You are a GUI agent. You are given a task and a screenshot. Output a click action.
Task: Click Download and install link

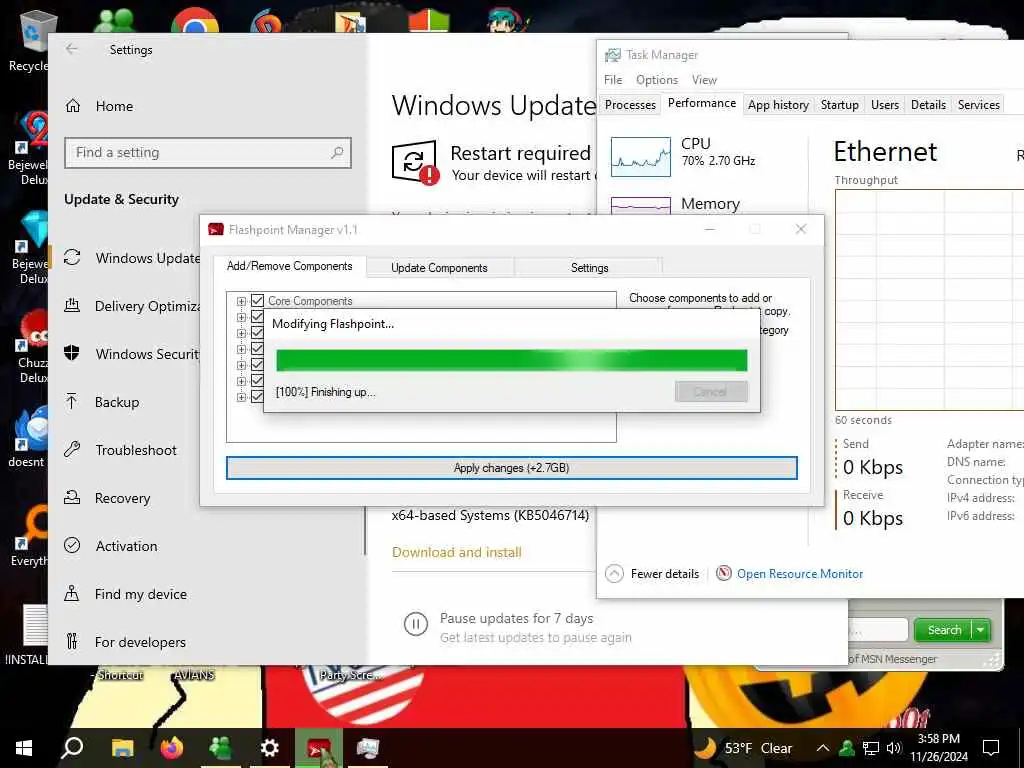click(x=456, y=552)
